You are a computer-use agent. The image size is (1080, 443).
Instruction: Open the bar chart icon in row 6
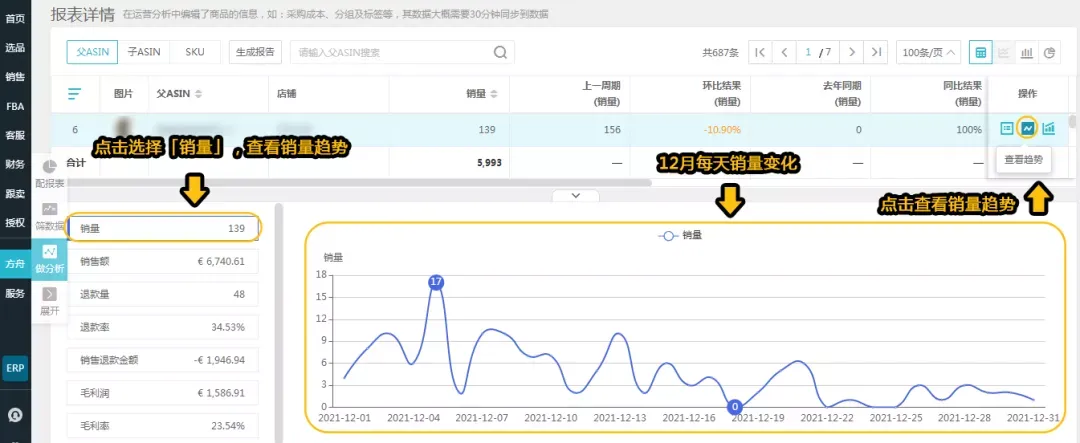click(1048, 128)
